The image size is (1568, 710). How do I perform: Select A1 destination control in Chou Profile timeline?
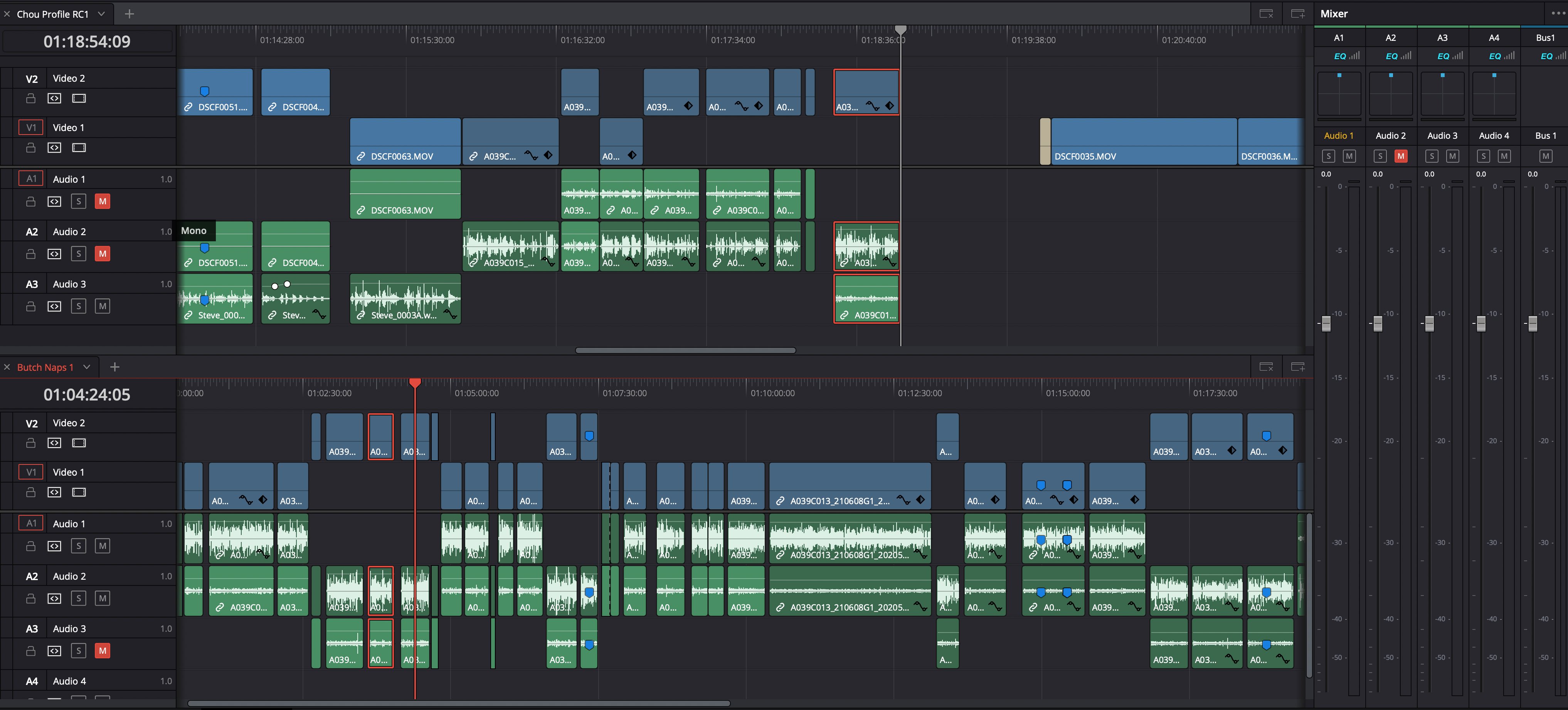pyautogui.click(x=31, y=179)
